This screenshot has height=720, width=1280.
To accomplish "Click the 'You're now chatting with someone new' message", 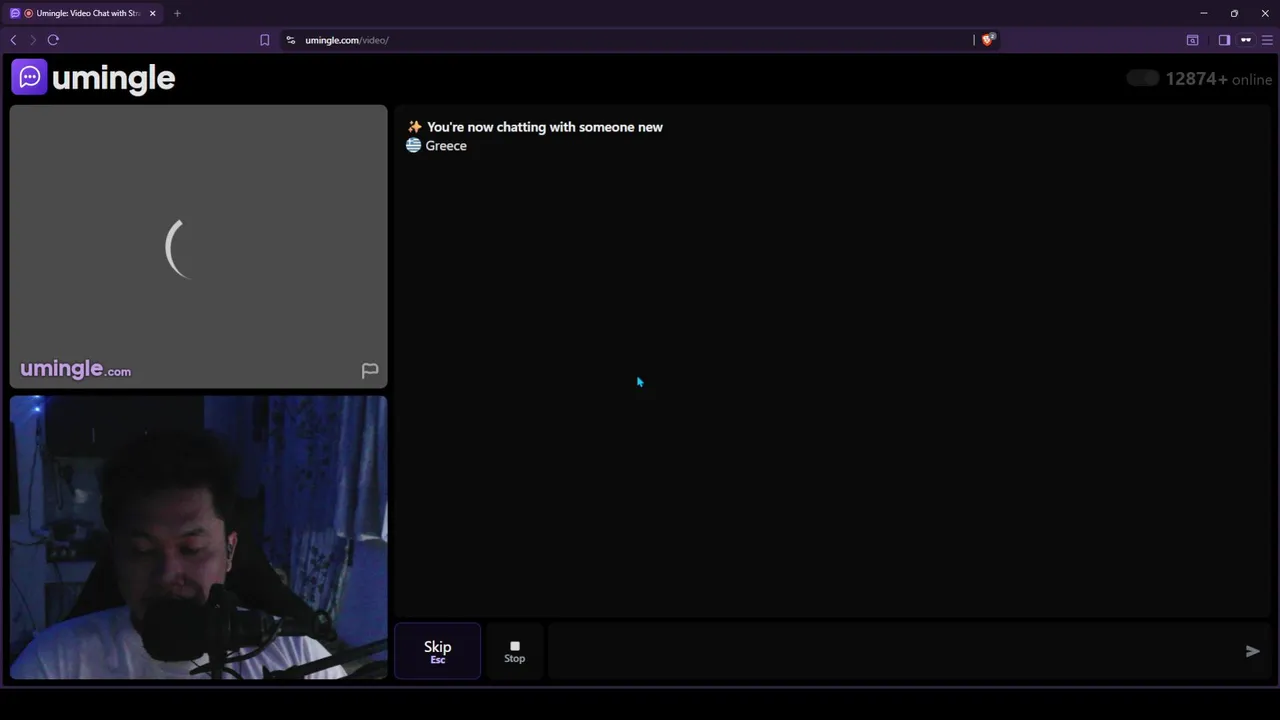I will 544,127.
